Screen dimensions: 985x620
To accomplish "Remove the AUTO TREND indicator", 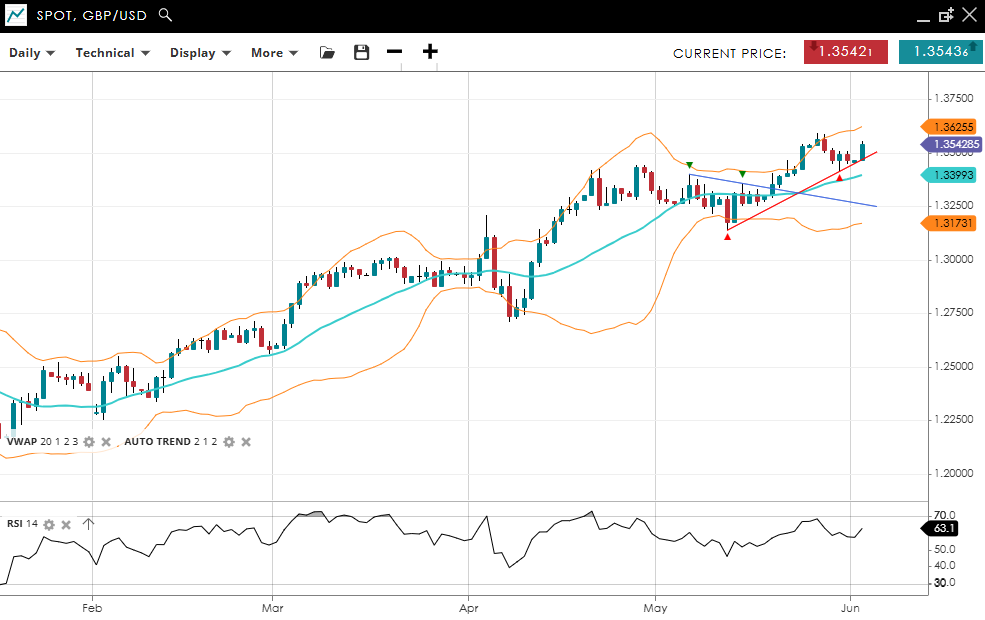I will tap(246, 442).
